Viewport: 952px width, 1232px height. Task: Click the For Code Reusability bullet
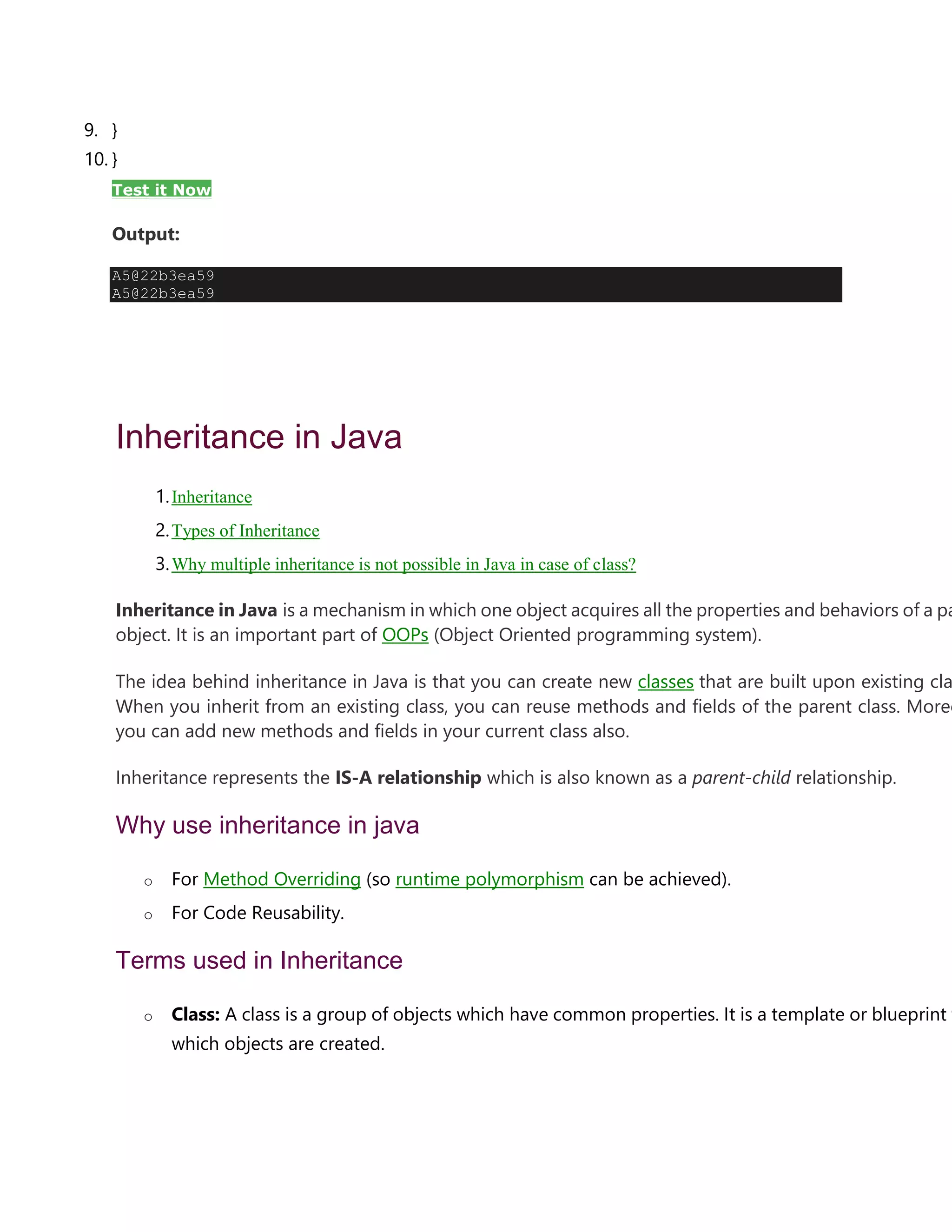(x=258, y=913)
